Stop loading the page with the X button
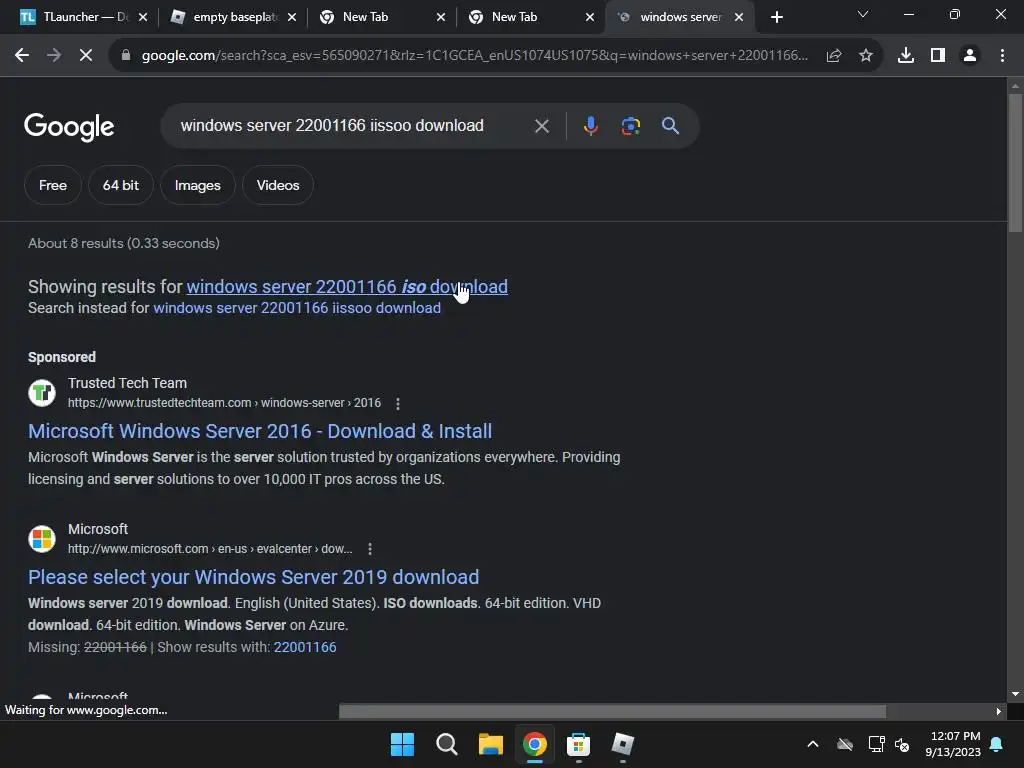1024x768 pixels. pyautogui.click(x=86, y=56)
